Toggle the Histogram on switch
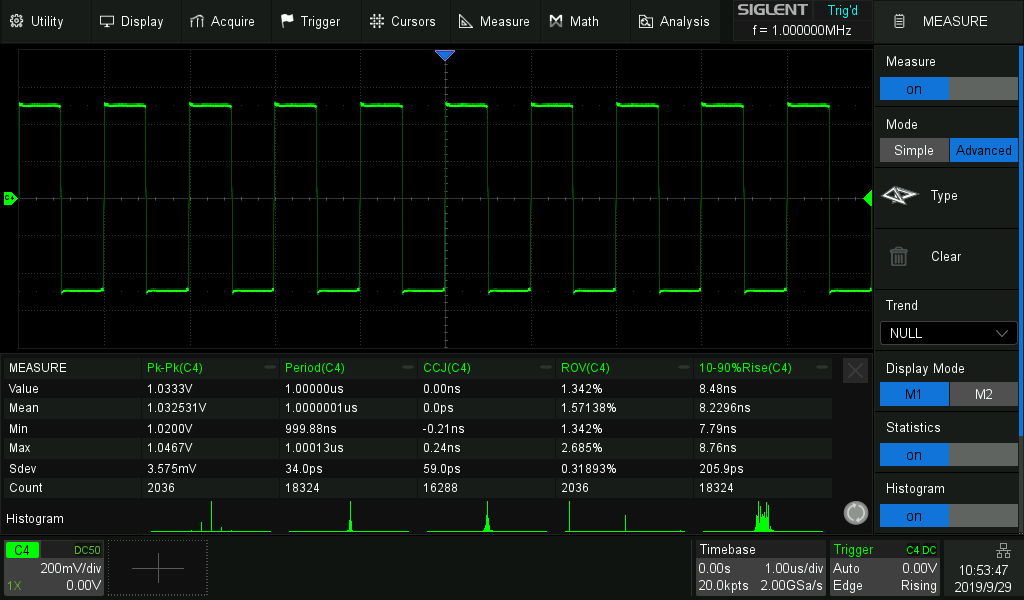 [947, 516]
